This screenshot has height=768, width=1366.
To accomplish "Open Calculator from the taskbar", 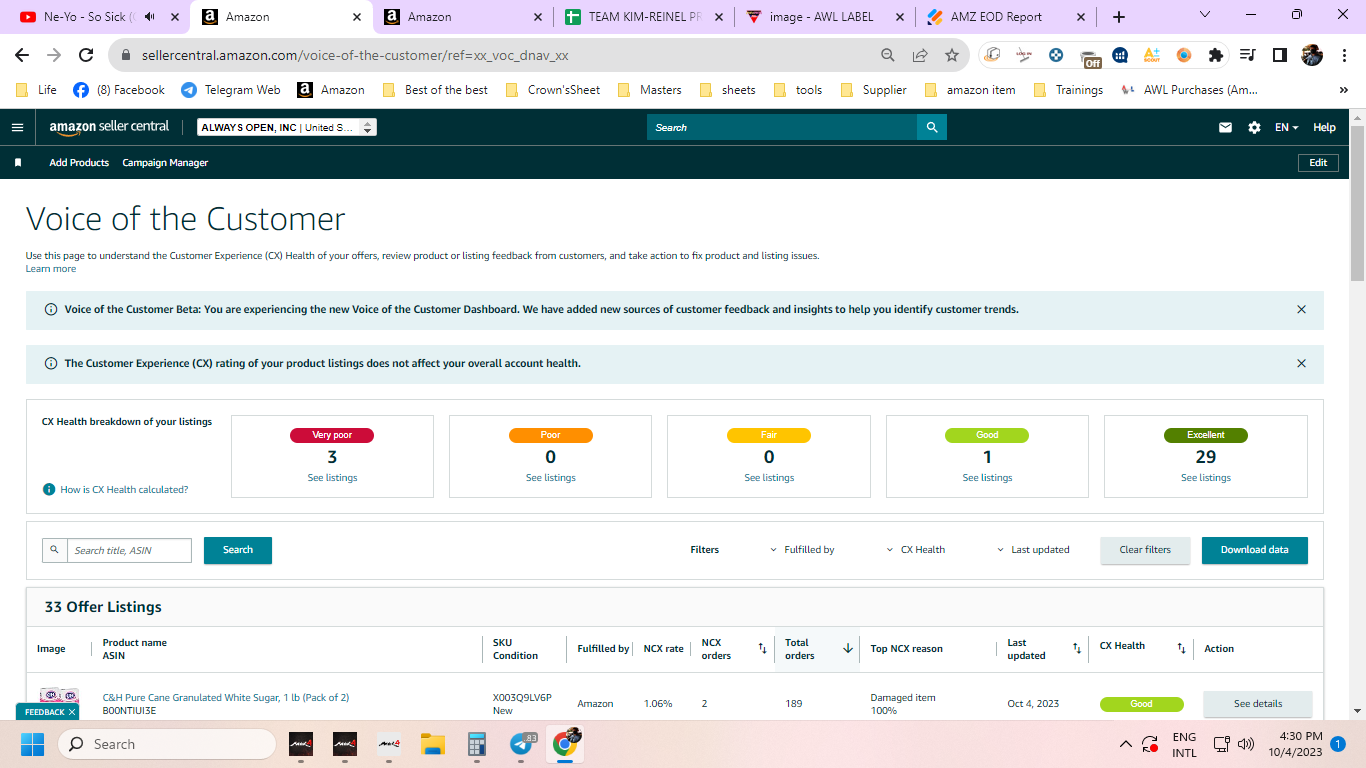I will click(x=477, y=744).
